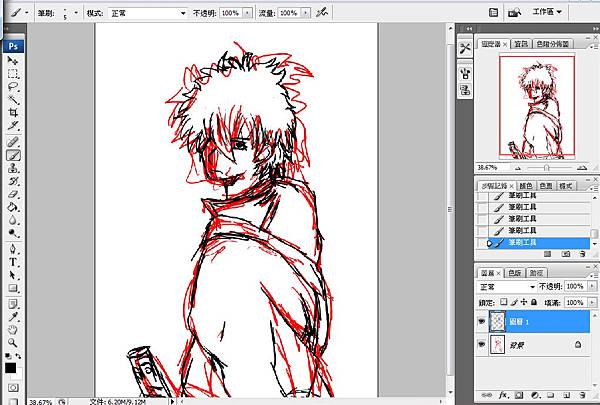Open Go to Bridge button
This screenshot has height=405, width=600.
515,13
